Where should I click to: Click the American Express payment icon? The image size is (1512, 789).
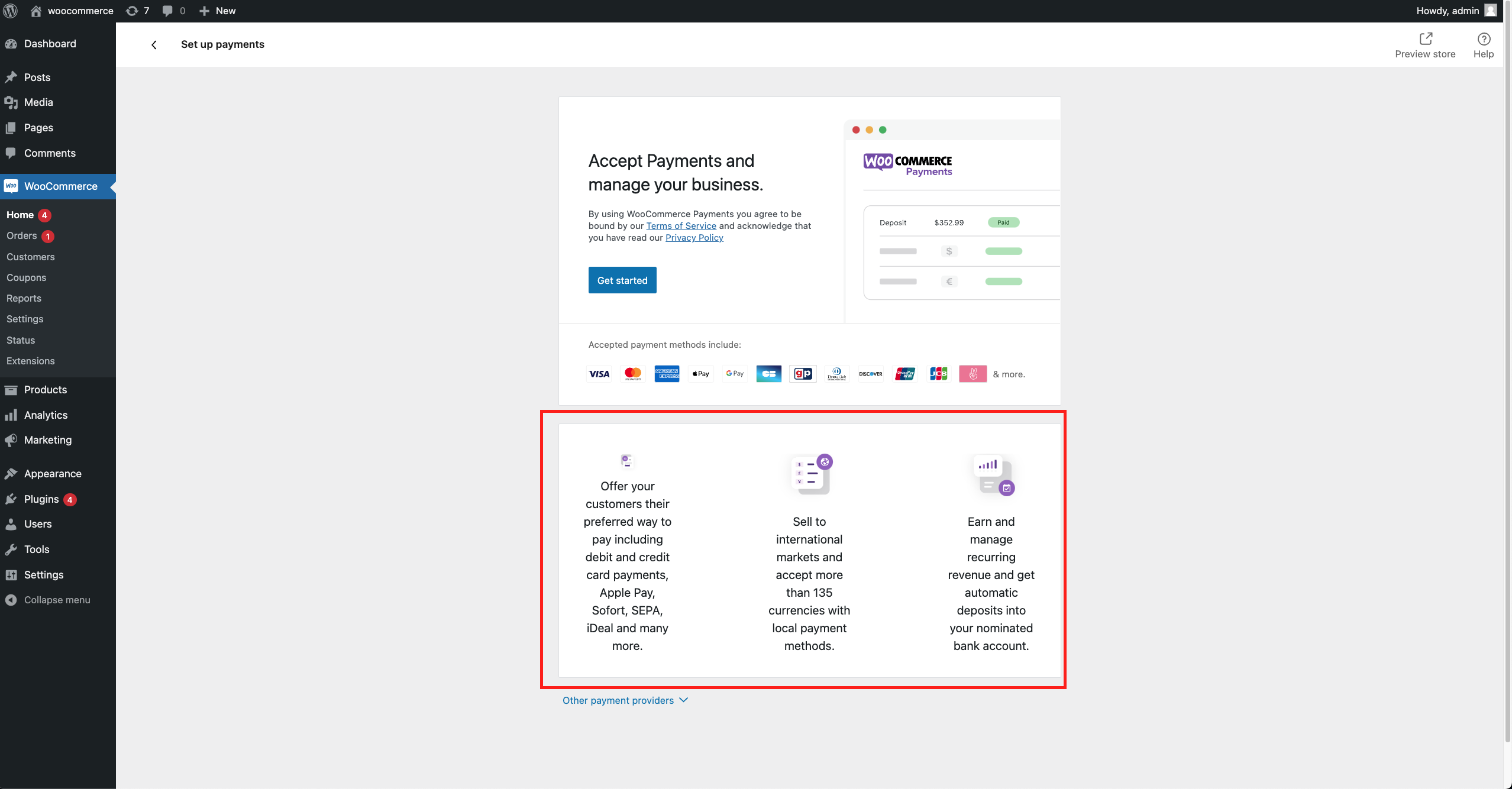click(x=666, y=373)
